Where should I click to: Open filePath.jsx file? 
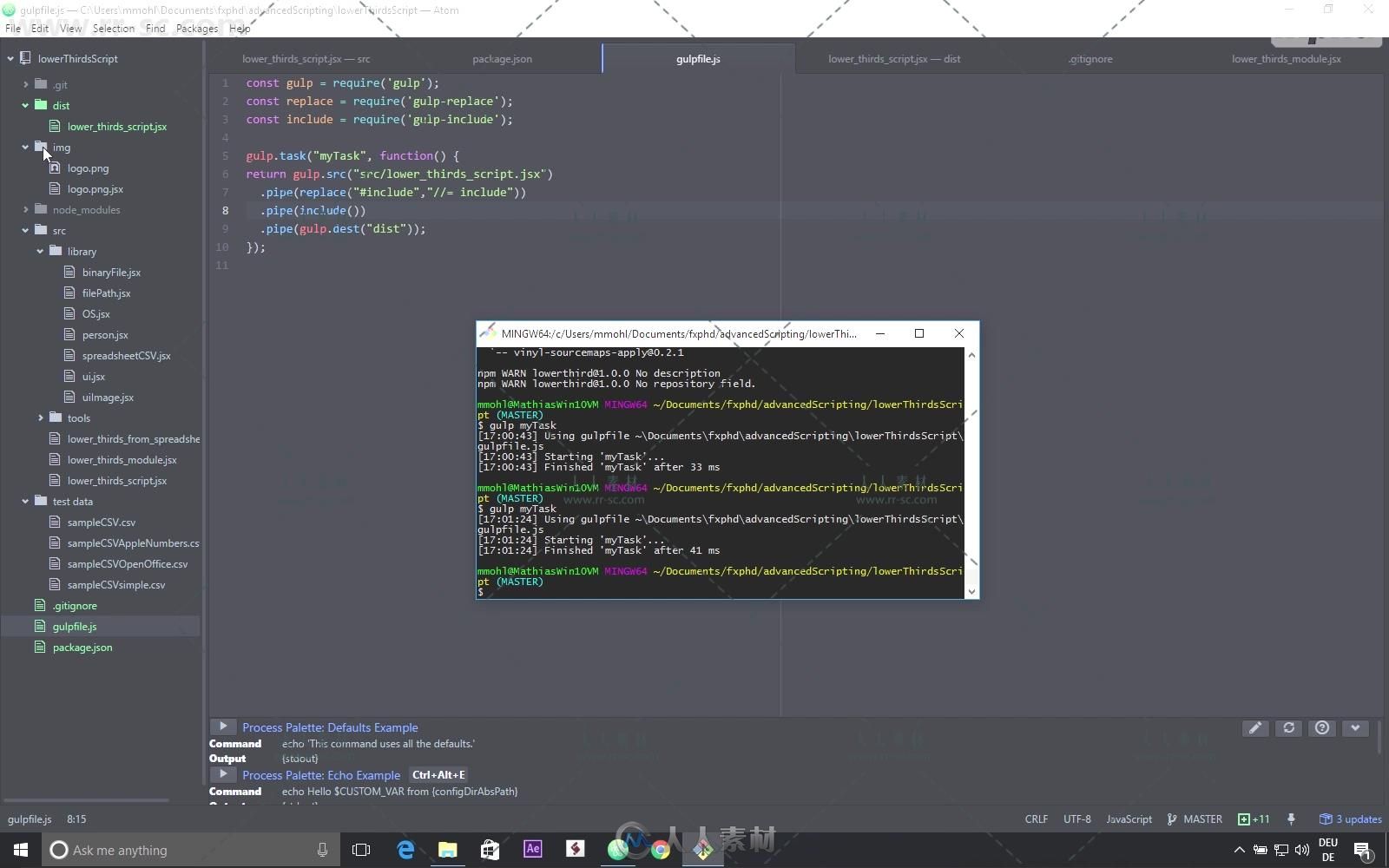coord(106,293)
